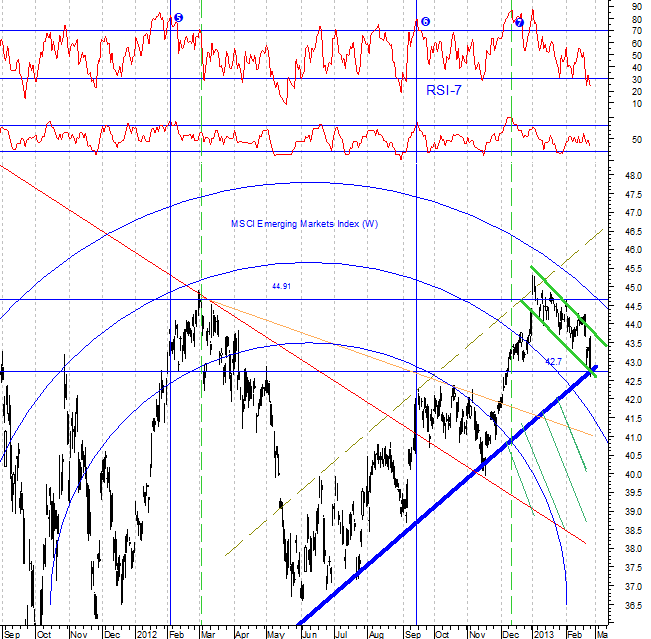Screen dimensions: 651x639
Task: Click the 44.5 price axis label
Action: pos(633,306)
